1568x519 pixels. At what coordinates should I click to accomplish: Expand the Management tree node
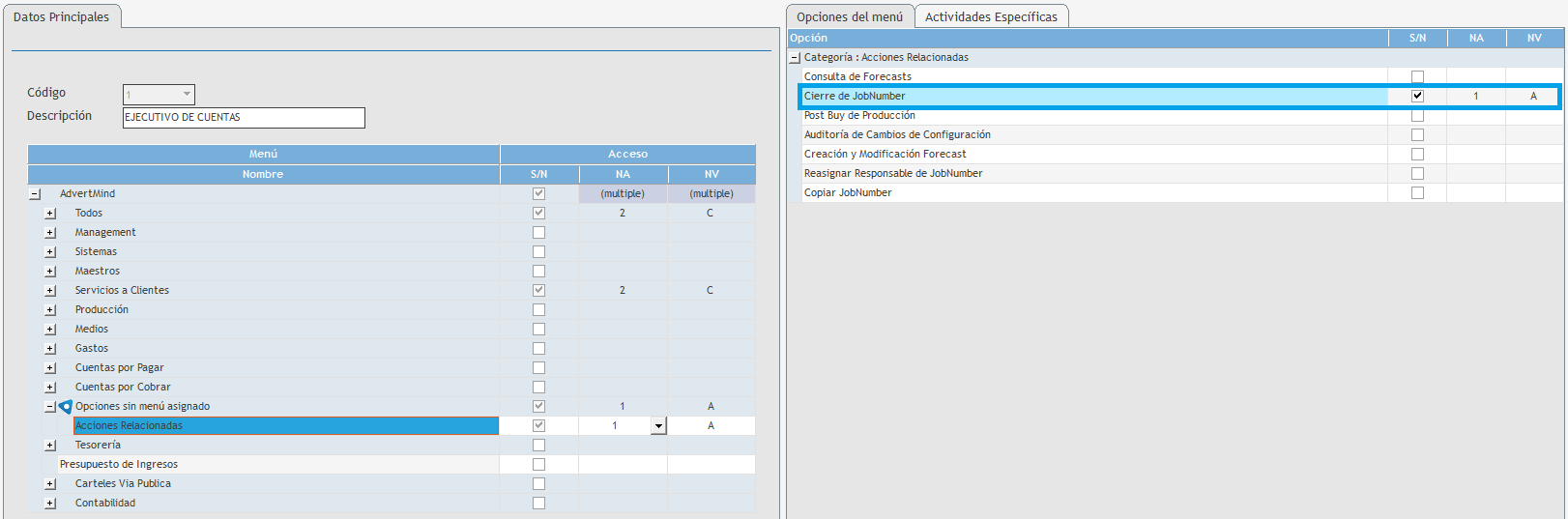[50, 233]
